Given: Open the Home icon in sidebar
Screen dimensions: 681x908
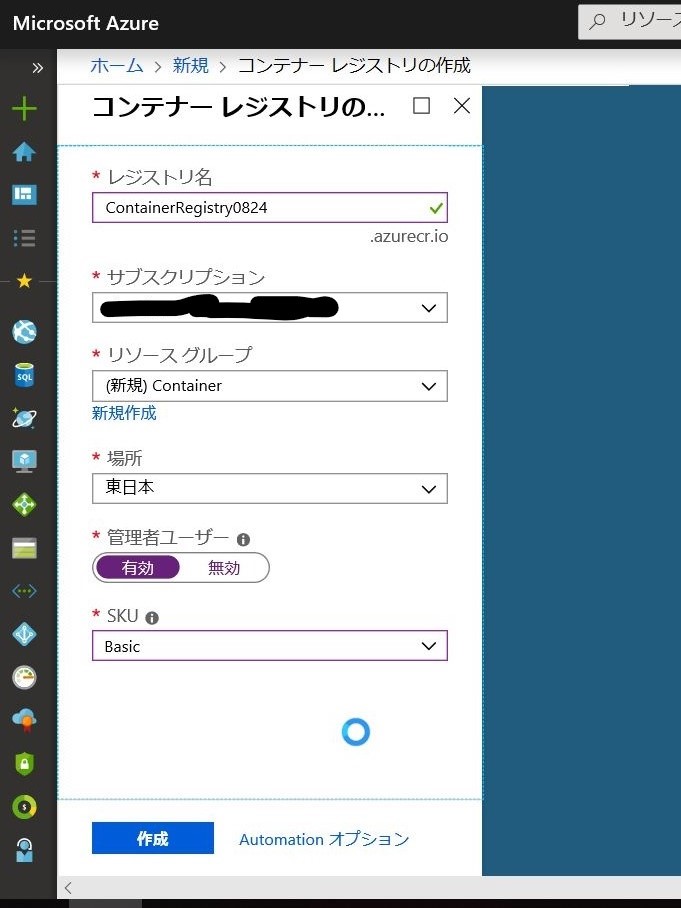Looking at the screenshot, I should [x=24, y=152].
